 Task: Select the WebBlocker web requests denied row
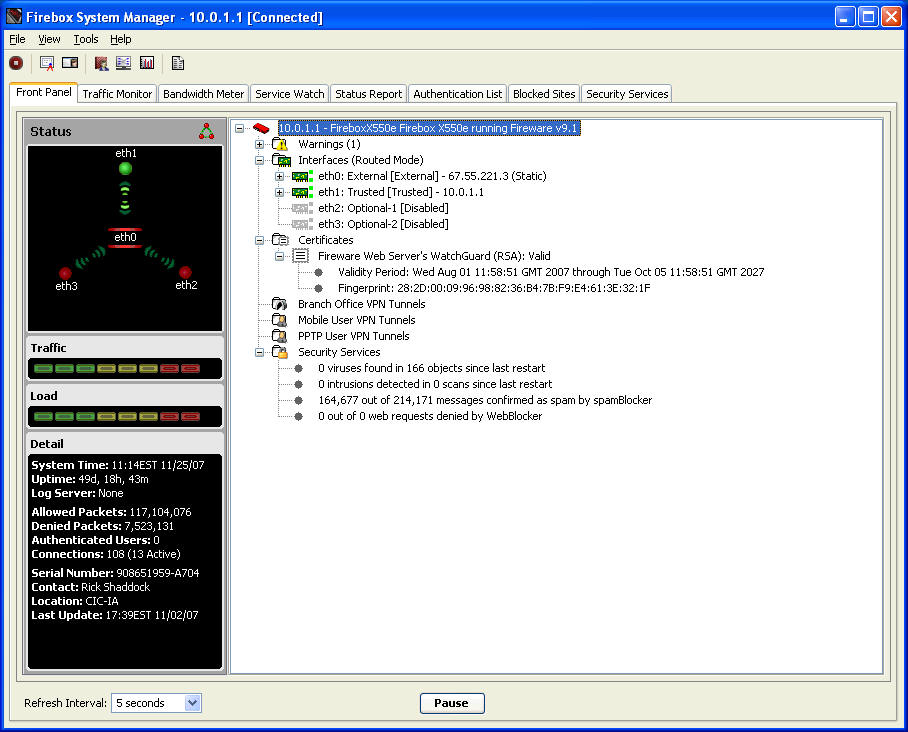[430, 416]
